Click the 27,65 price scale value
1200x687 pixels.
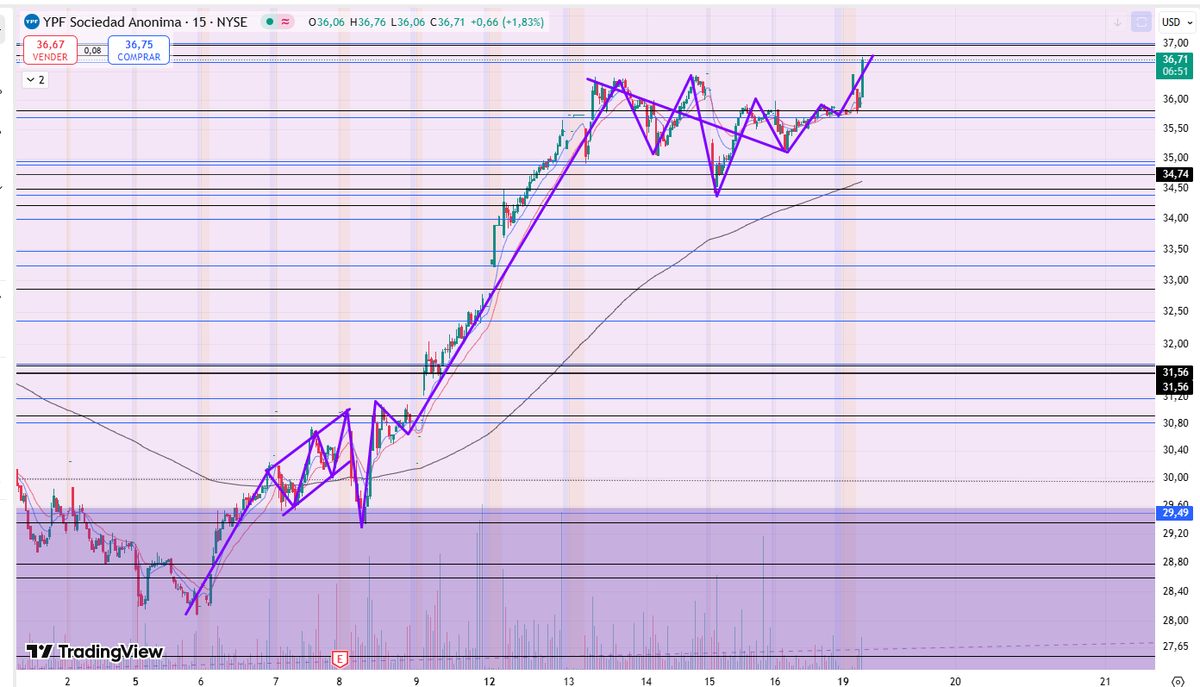pos(1175,648)
